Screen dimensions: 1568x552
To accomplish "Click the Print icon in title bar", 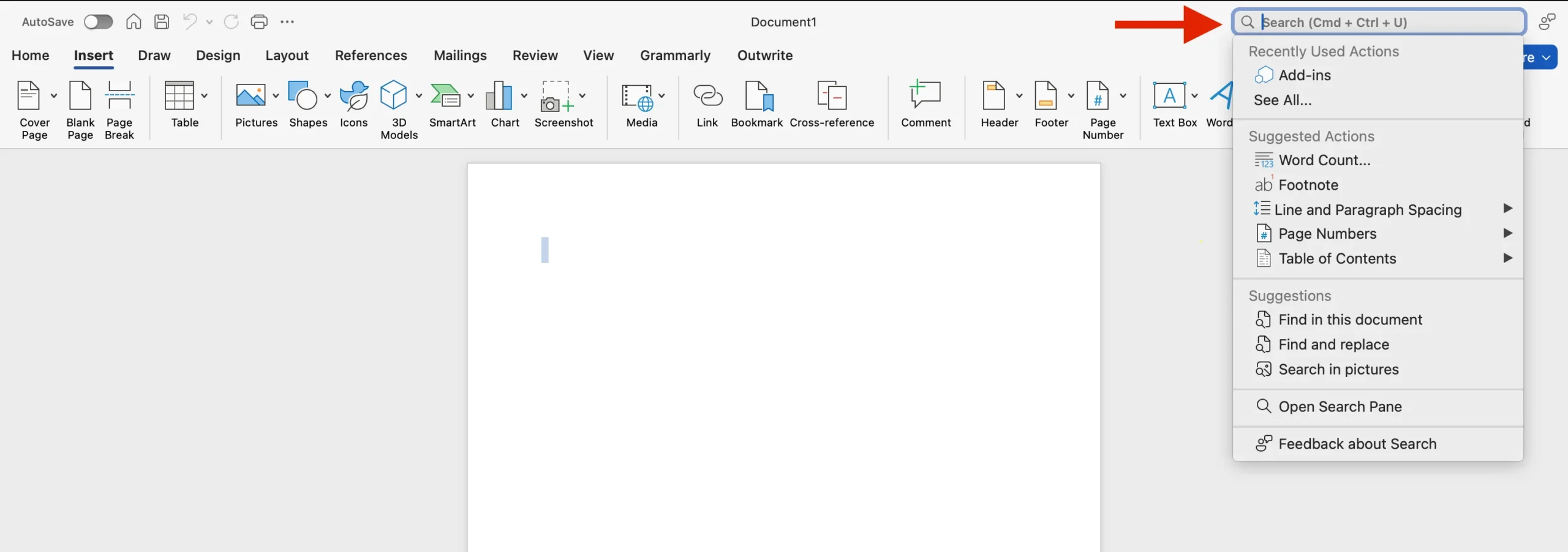I will pos(259,22).
